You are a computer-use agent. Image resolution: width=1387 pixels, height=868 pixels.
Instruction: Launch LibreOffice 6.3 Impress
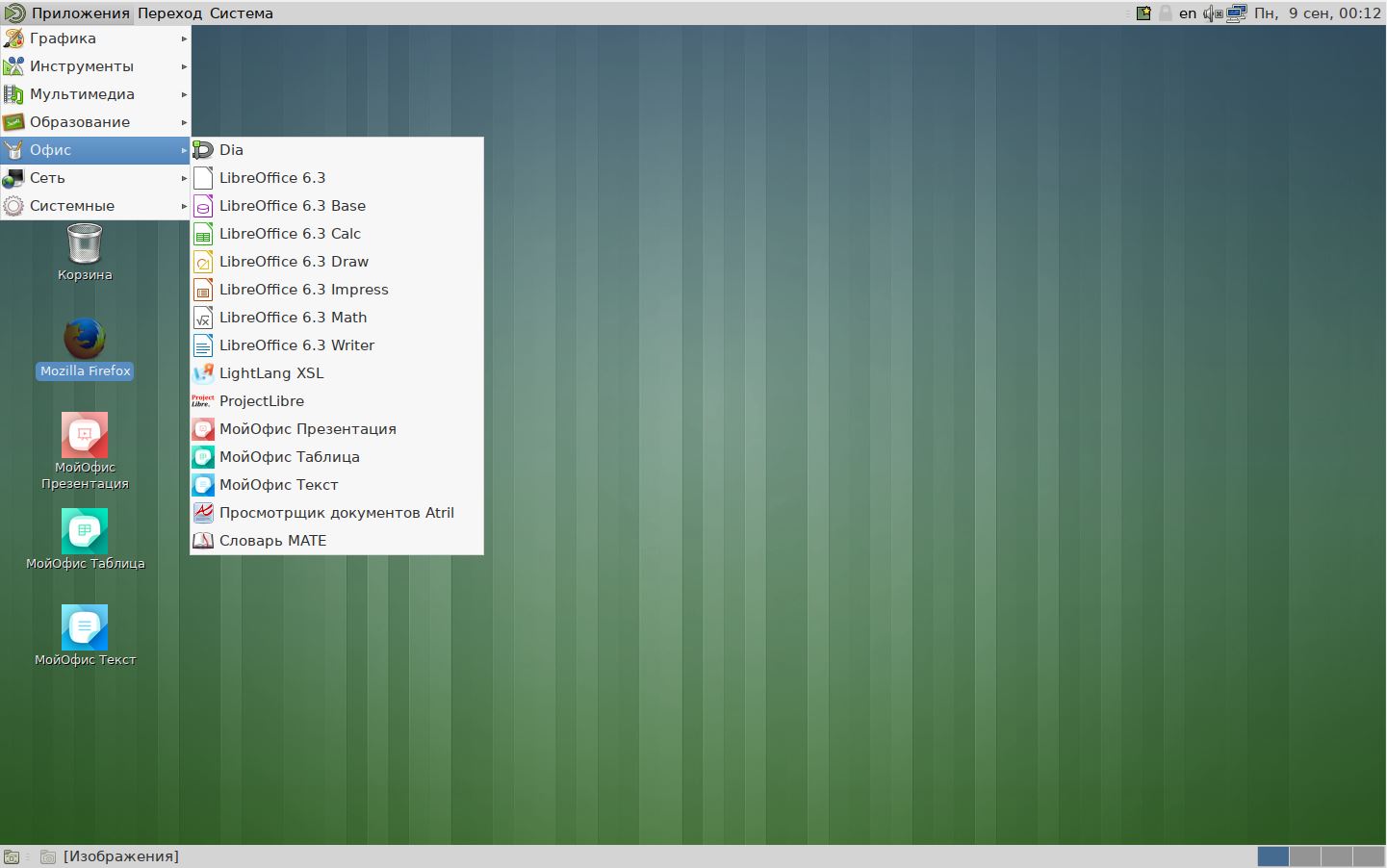[337, 290]
